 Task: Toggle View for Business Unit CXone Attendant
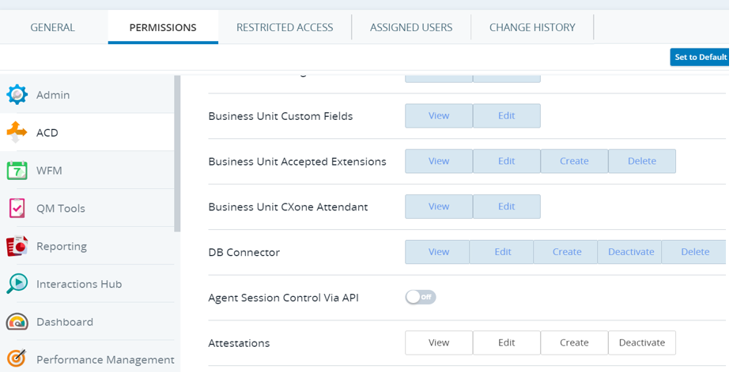coord(438,206)
